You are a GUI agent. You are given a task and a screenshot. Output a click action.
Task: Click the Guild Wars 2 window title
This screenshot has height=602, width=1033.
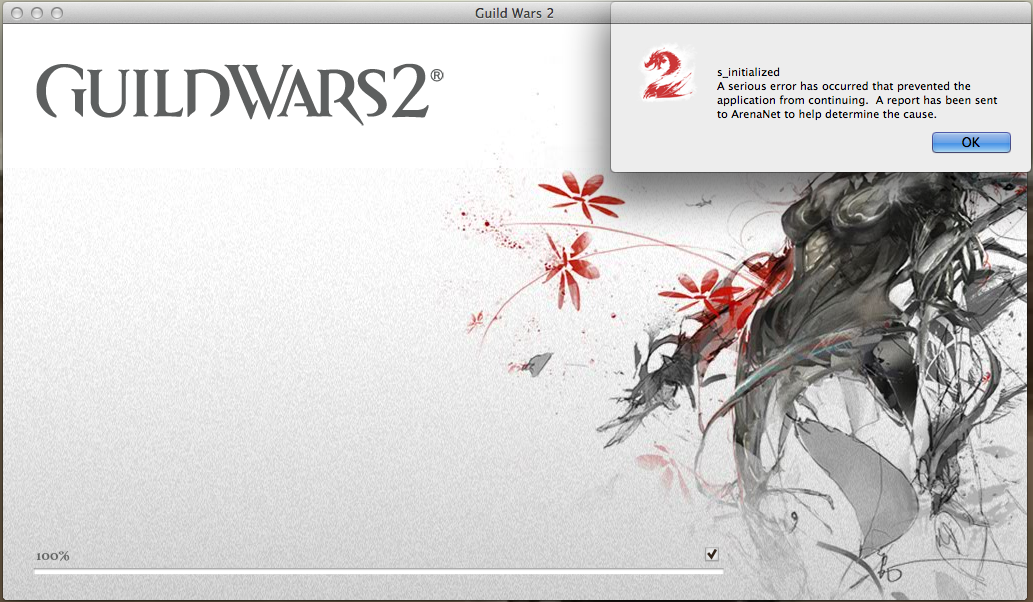[x=514, y=13]
